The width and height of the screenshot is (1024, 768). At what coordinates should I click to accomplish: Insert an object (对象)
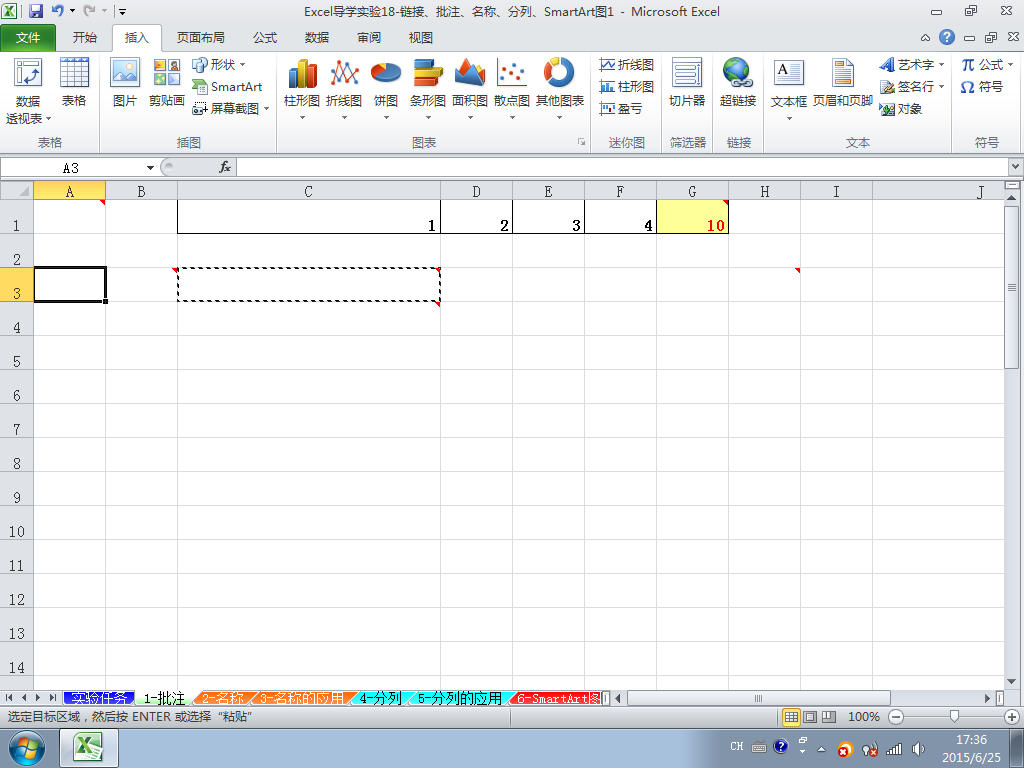[901, 108]
